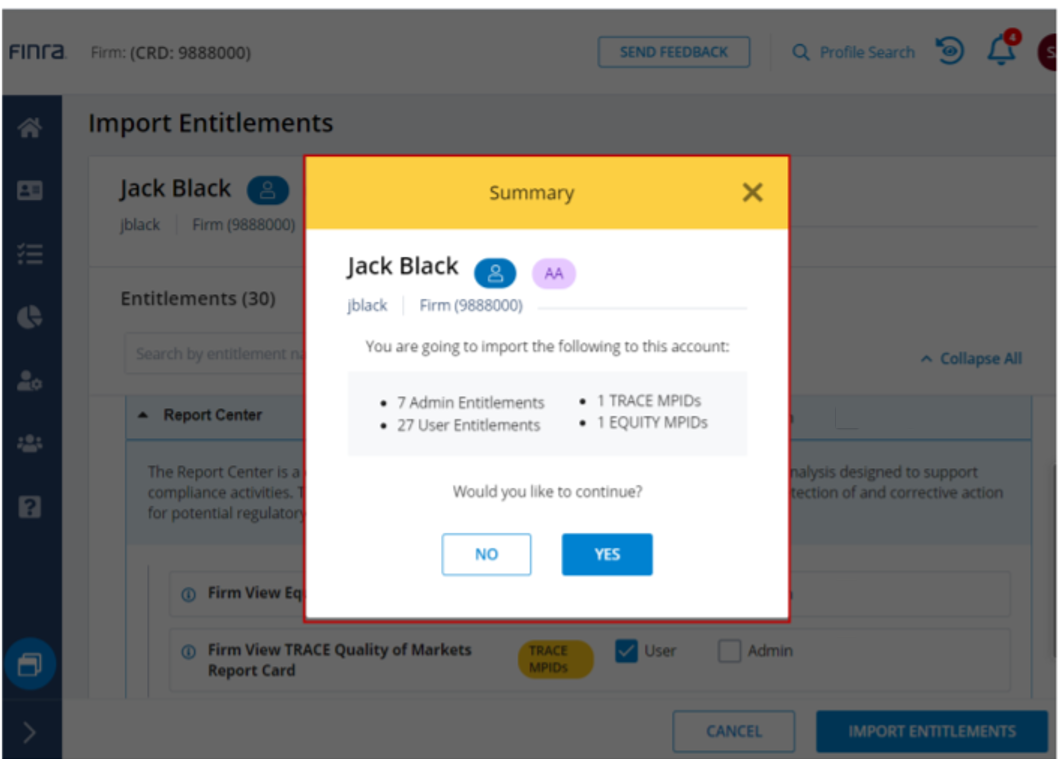Click the help question mark sidebar icon
The height and width of the screenshot is (759, 1058).
30,505
